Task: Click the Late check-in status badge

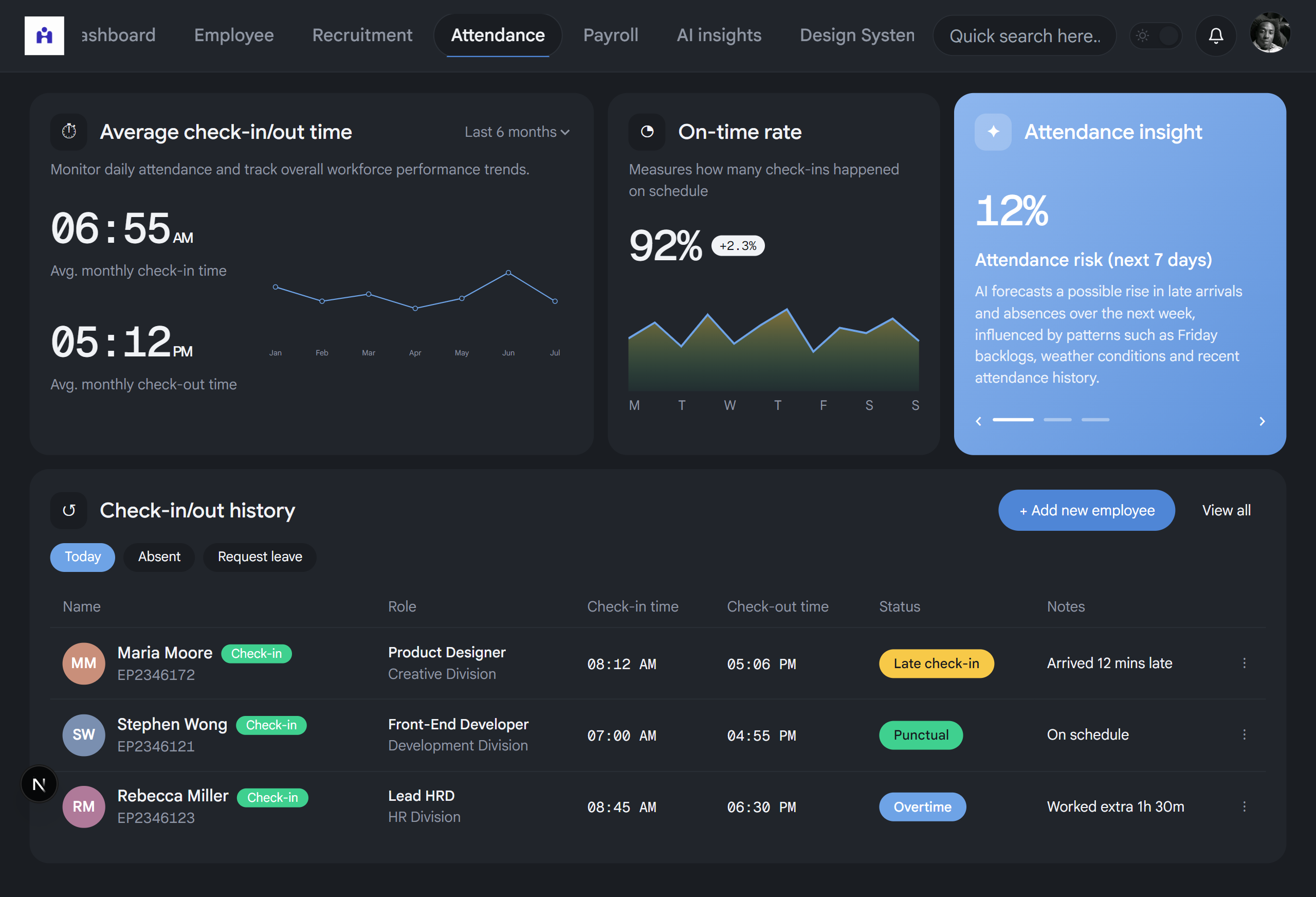Action: click(x=936, y=663)
